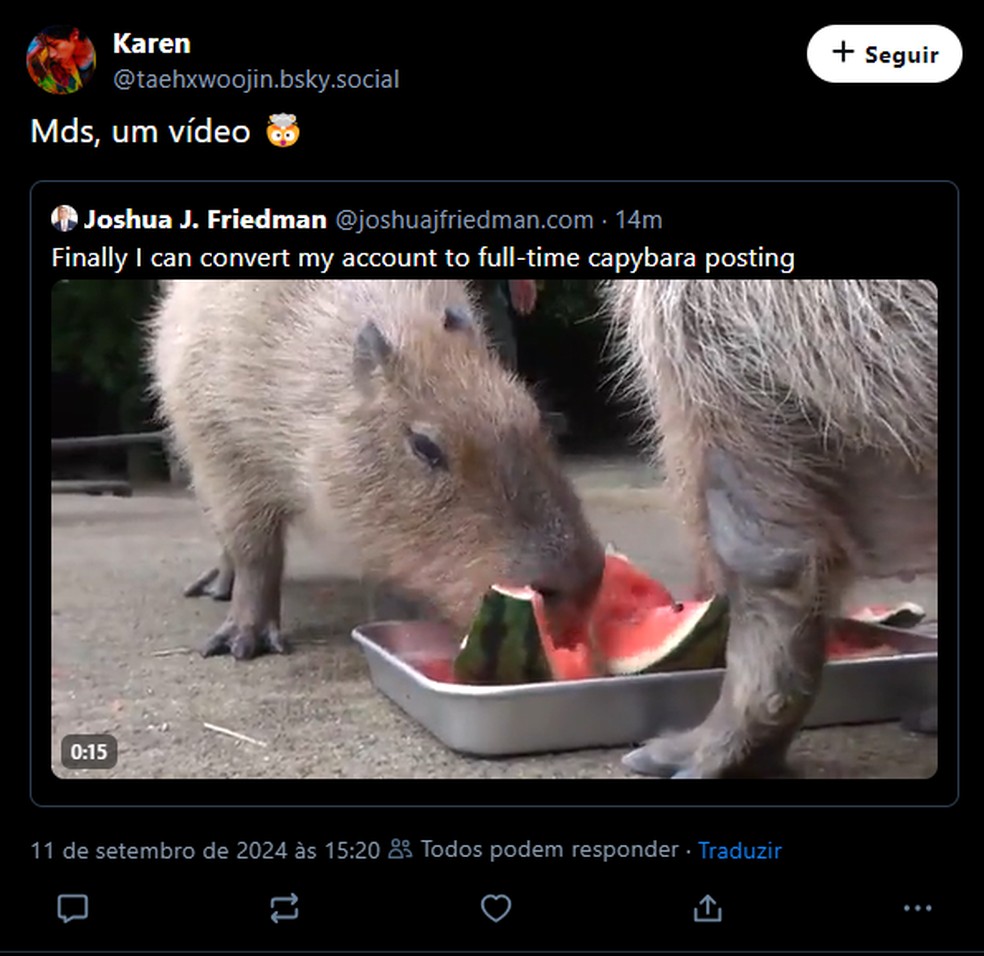Open the three-dot more options menu
This screenshot has width=984, height=956.
click(x=917, y=908)
